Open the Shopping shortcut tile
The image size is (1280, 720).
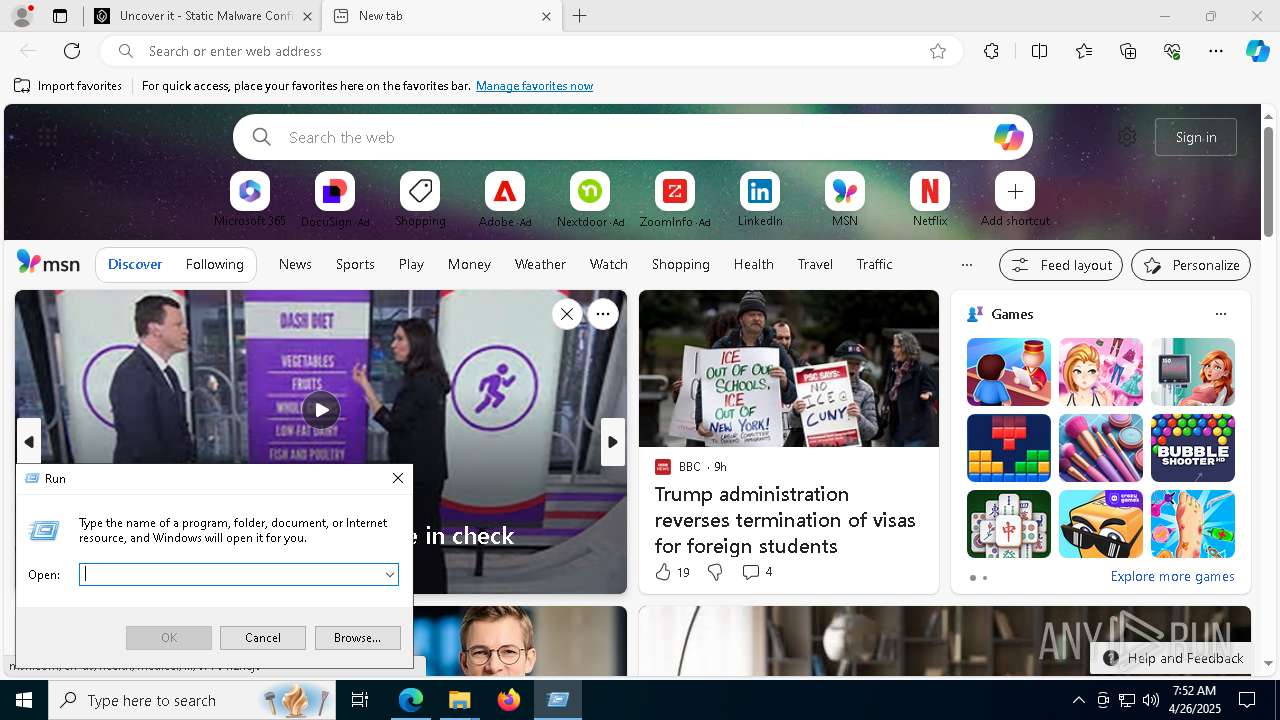pos(420,191)
